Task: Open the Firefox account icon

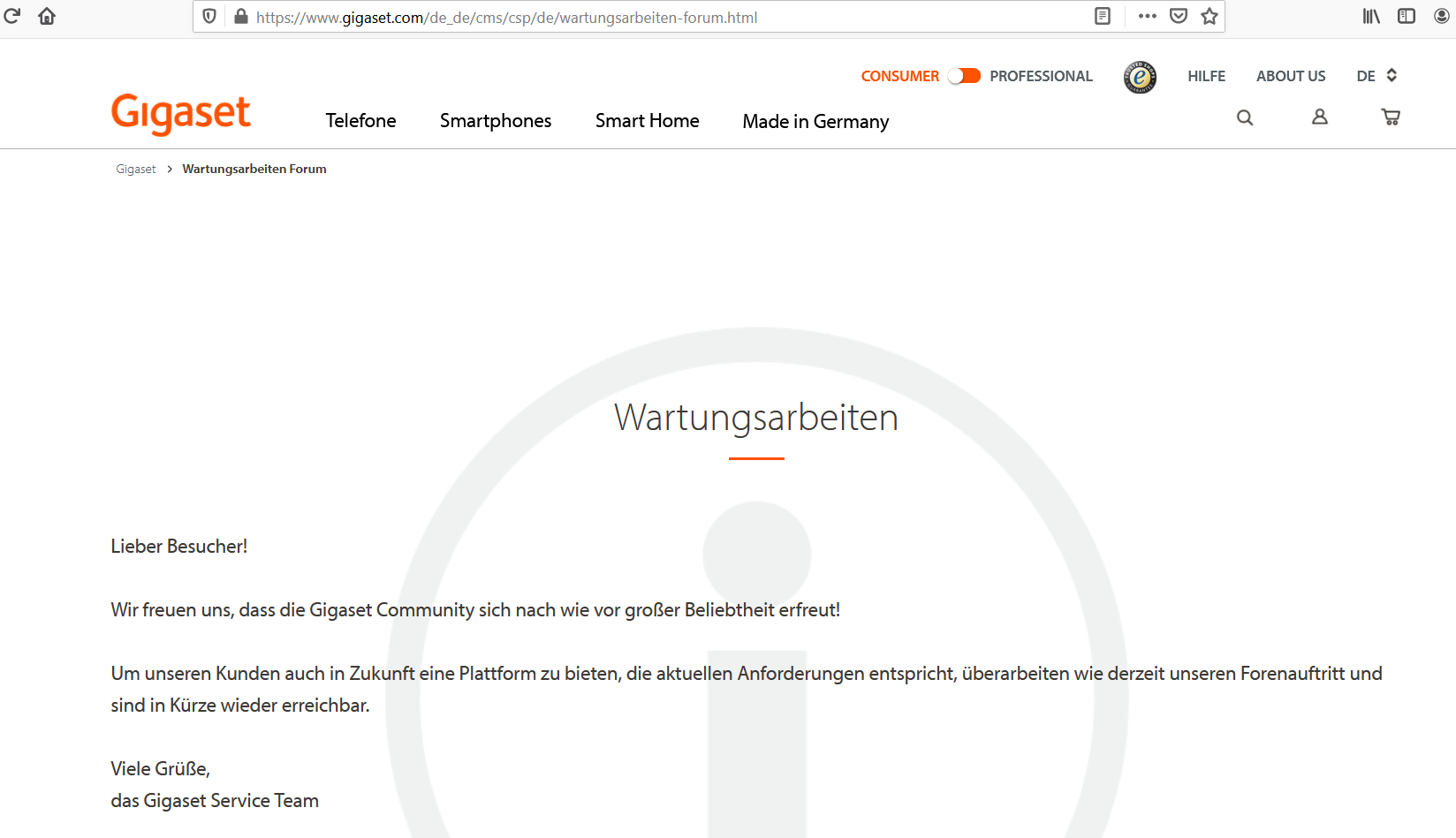Action: coord(1442,16)
